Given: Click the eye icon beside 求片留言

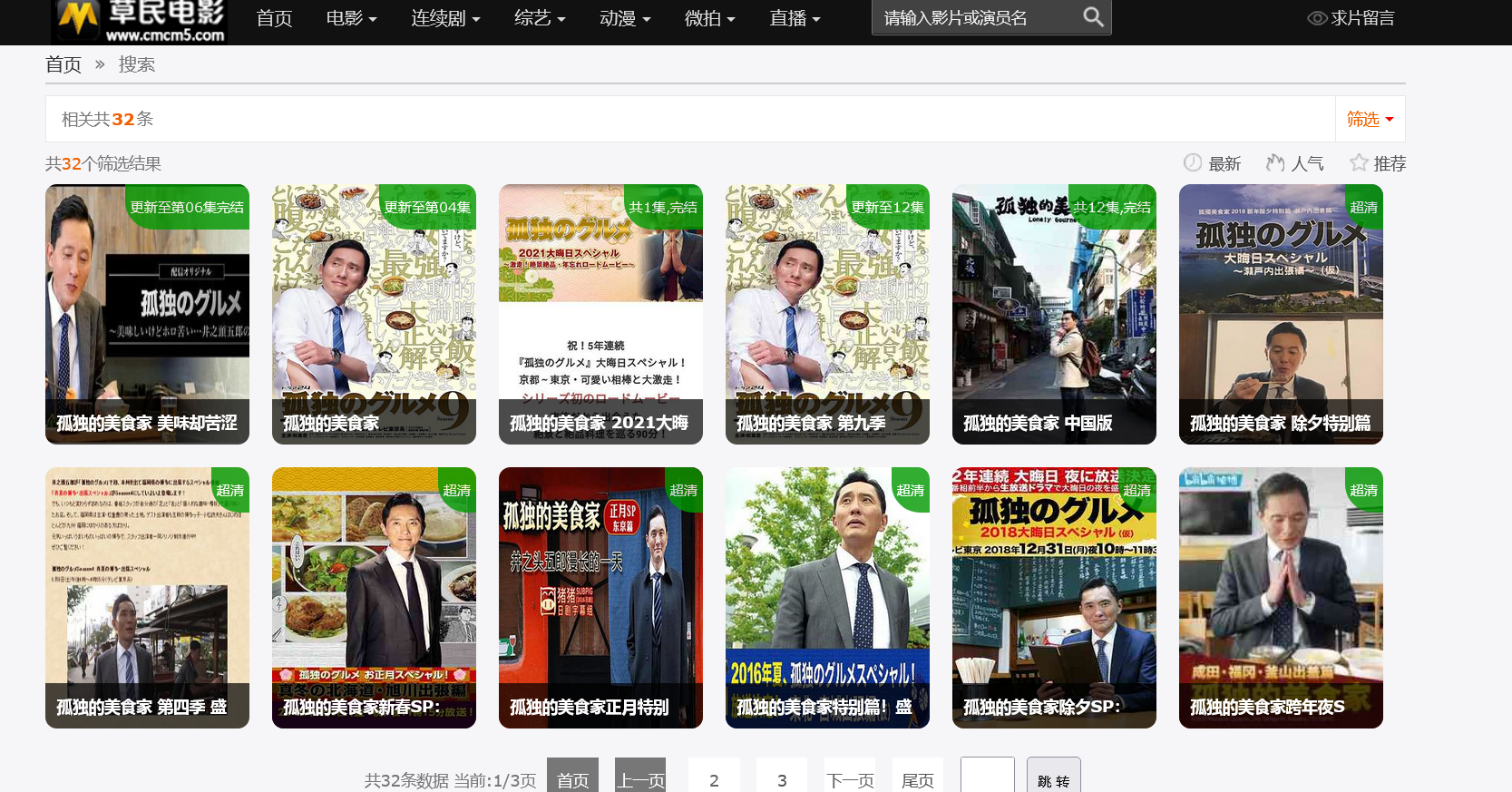Looking at the screenshot, I should pos(1316,18).
